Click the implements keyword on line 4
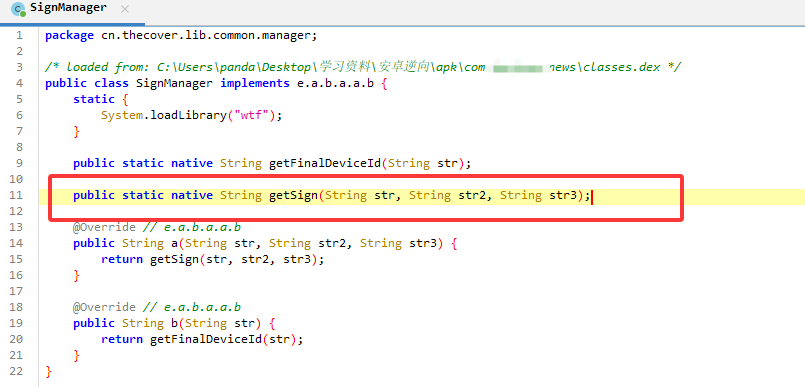 coord(255,83)
